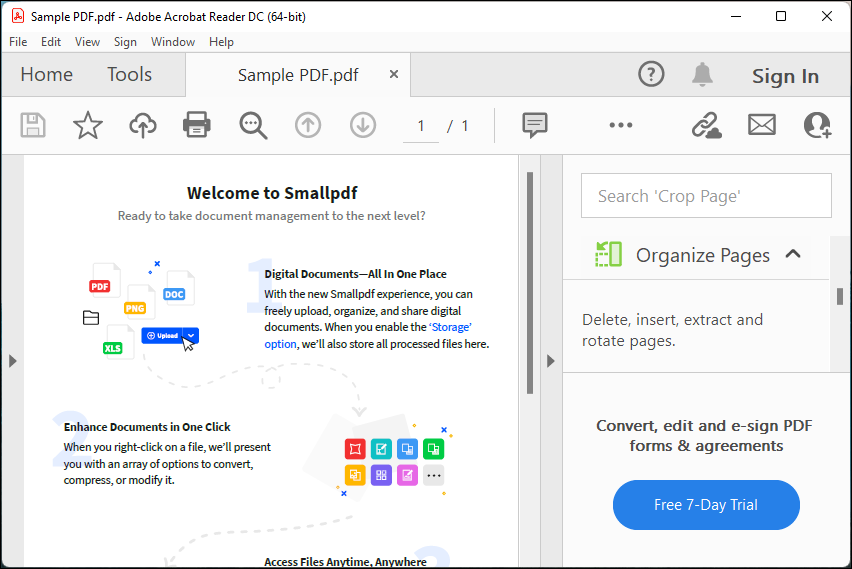Select the Sample PDF.pdf document tab
This screenshot has height=569, width=852.
point(298,75)
